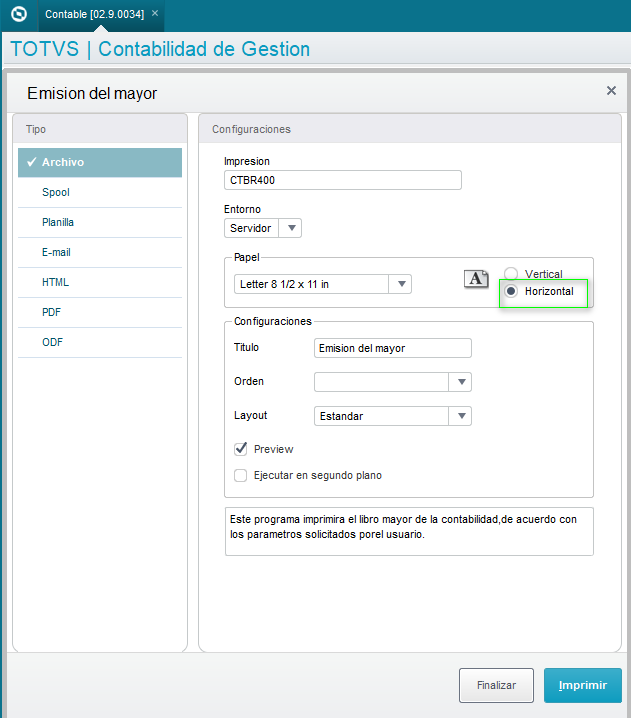Click the Layout label
This screenshot has height=718, width=631.
click(250, 415)
